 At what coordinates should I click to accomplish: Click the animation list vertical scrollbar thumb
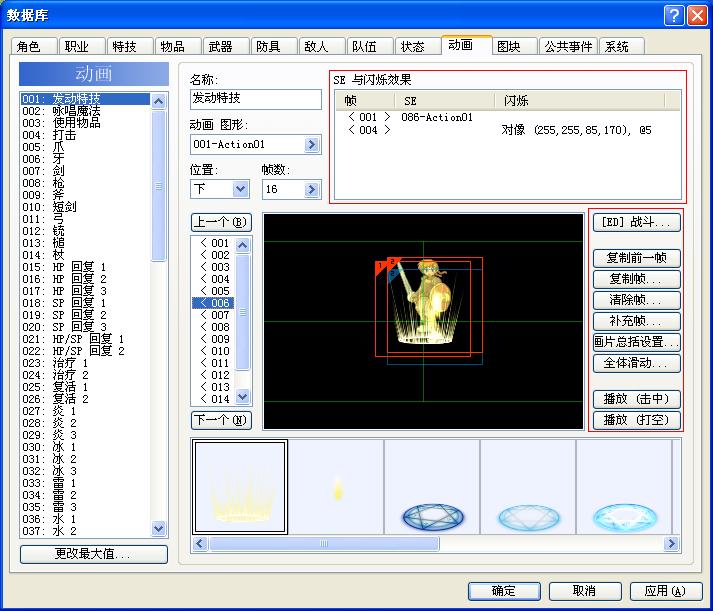(x=158, y=185)
